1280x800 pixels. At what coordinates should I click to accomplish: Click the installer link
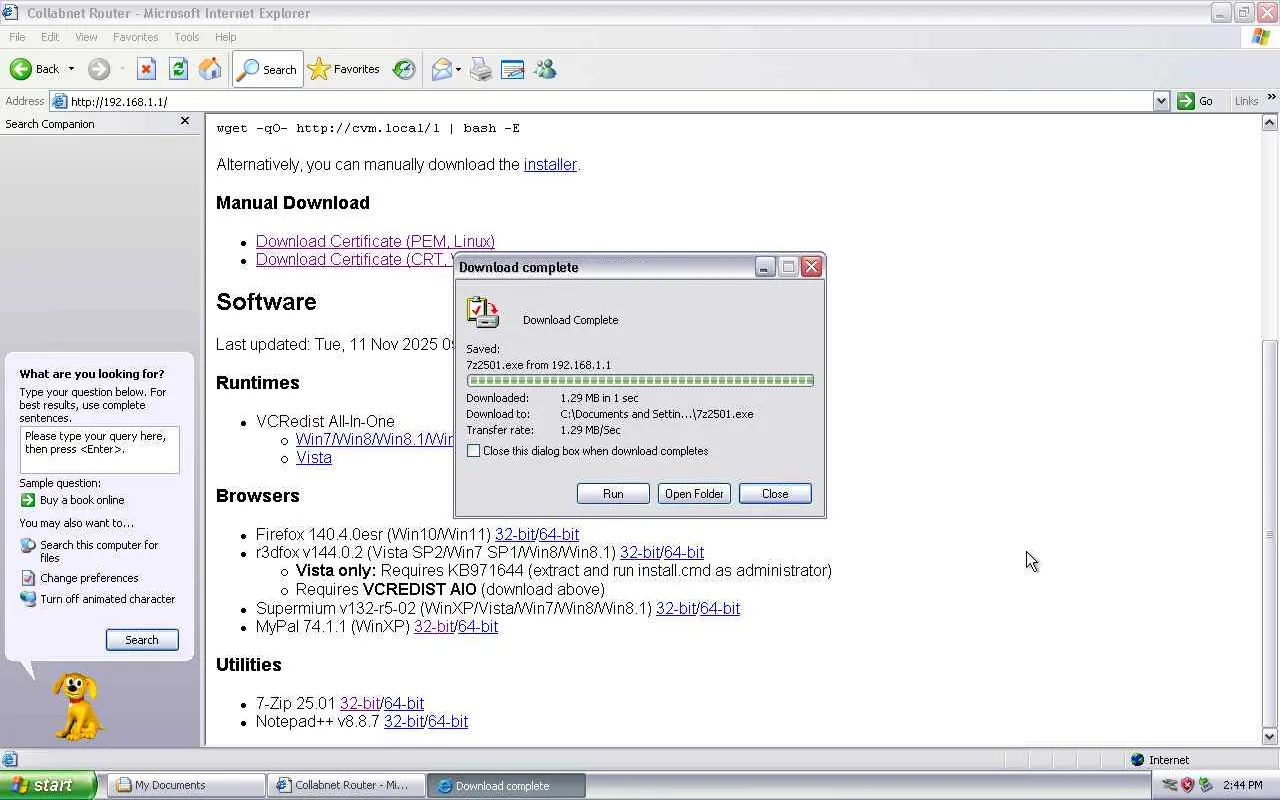point(550,164)
